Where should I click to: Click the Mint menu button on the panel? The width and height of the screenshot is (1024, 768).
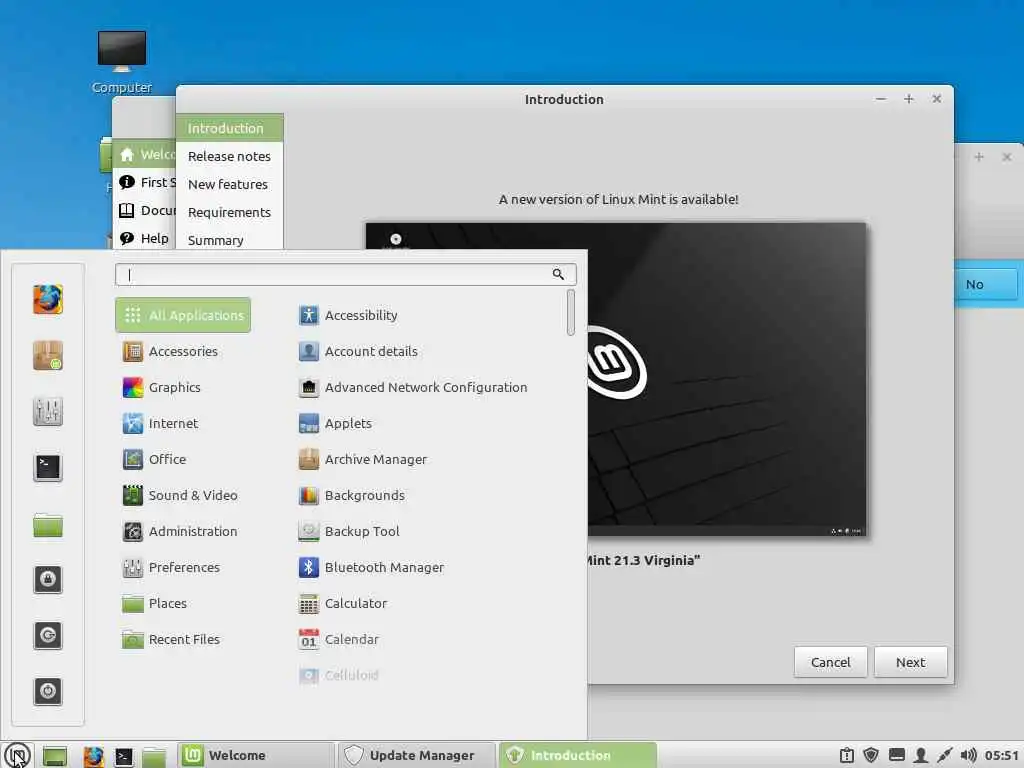pos(17,756)
